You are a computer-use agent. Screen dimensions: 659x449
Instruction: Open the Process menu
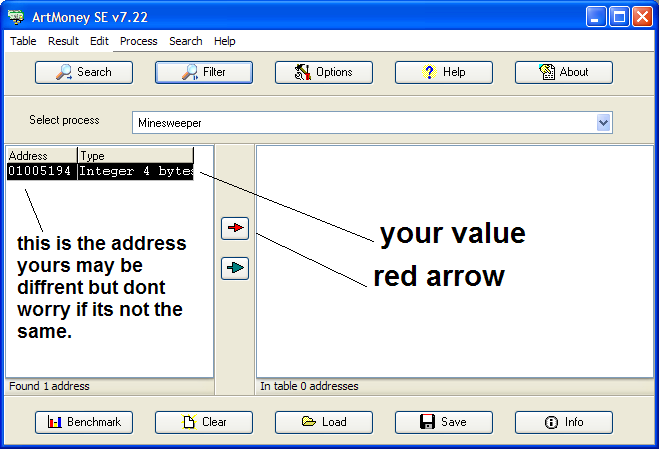click(138, 41)
